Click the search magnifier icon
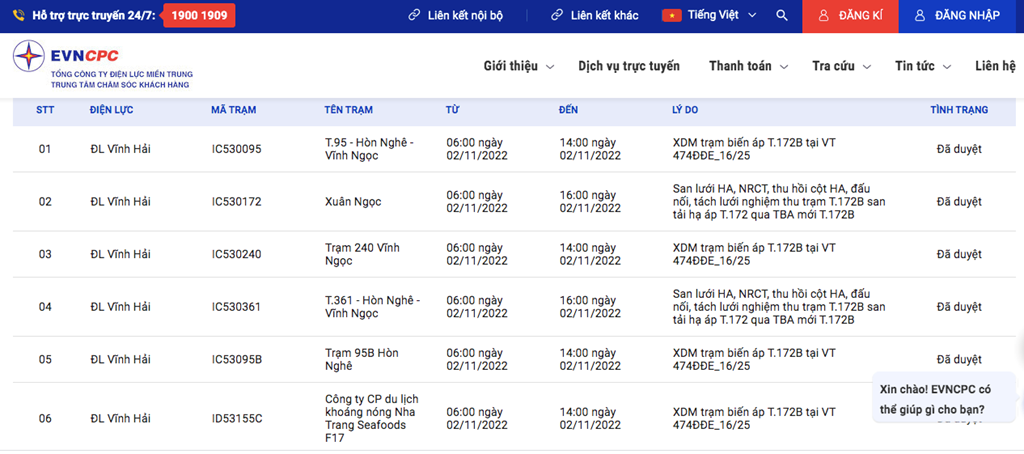The width and height of the screenshot is (1024, 454). point(782,16)
